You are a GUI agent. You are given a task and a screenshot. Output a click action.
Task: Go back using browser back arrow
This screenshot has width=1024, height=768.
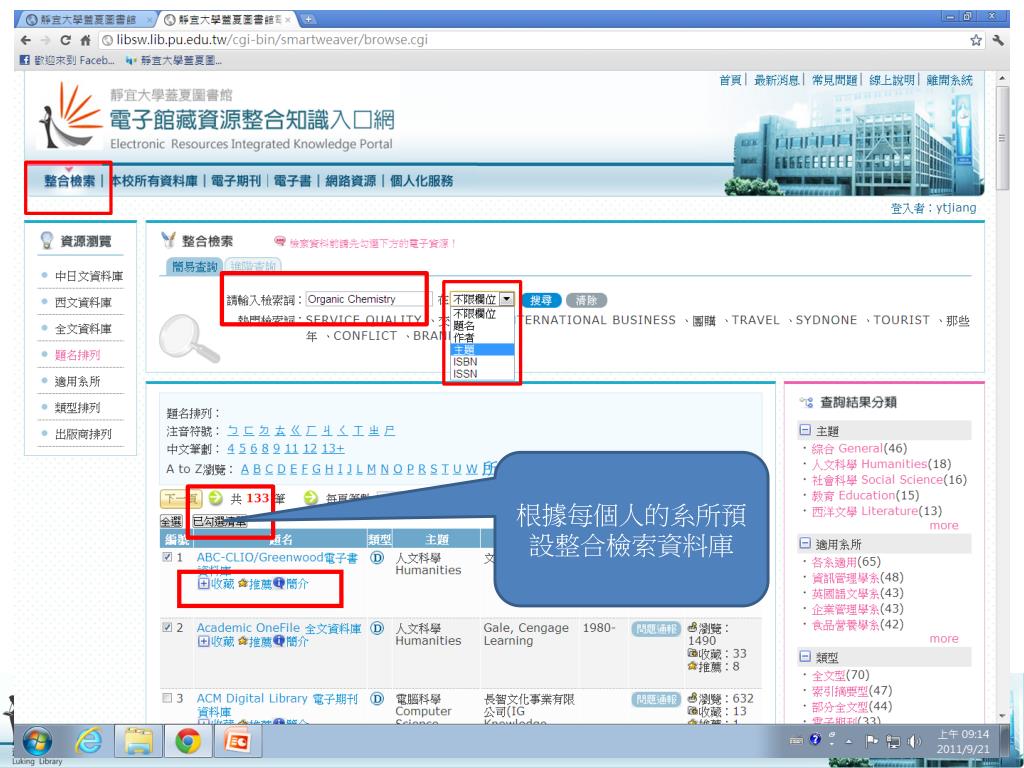[x=25, y=40]
